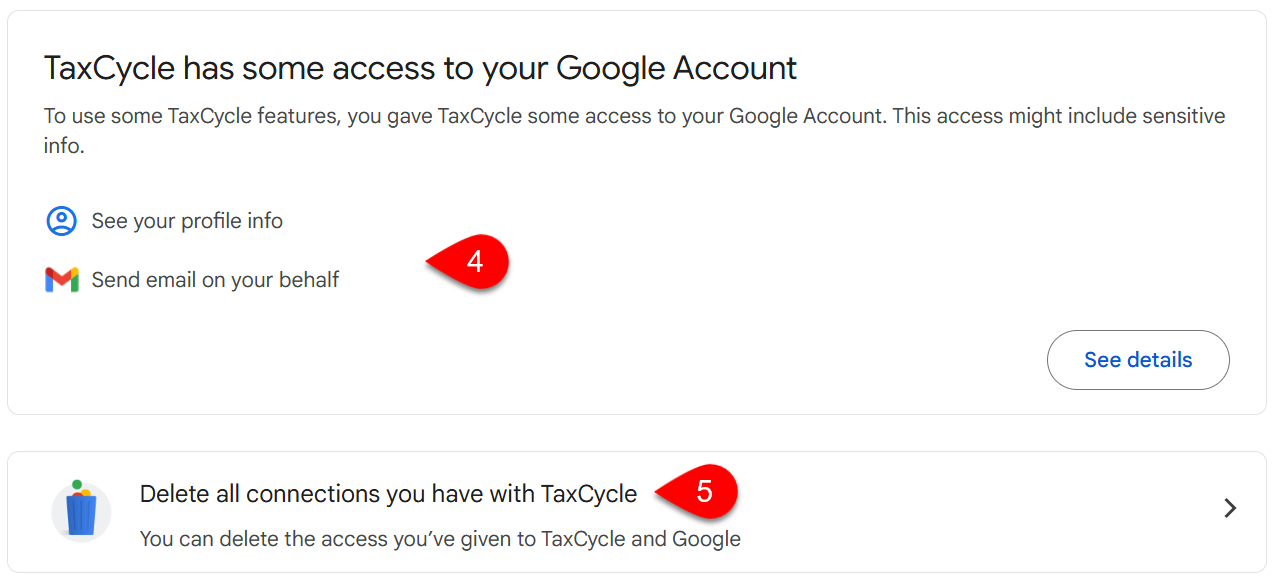Viewport: 1274px width, 582px height.
Task: Click the See details button
Action: click(x=1137, y=359)
